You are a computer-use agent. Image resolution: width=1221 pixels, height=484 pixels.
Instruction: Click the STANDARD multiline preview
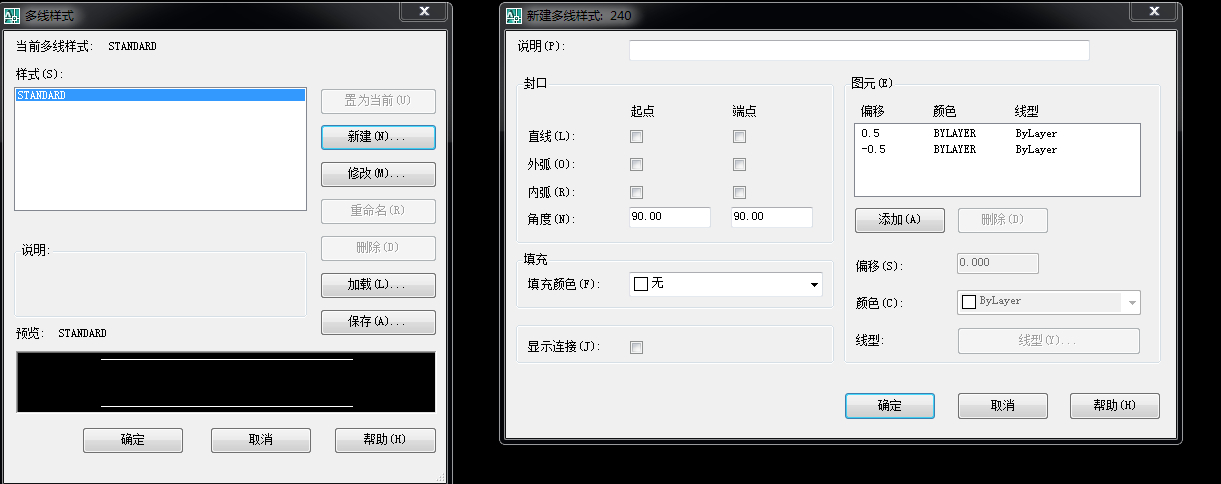[x=225, y=382]
